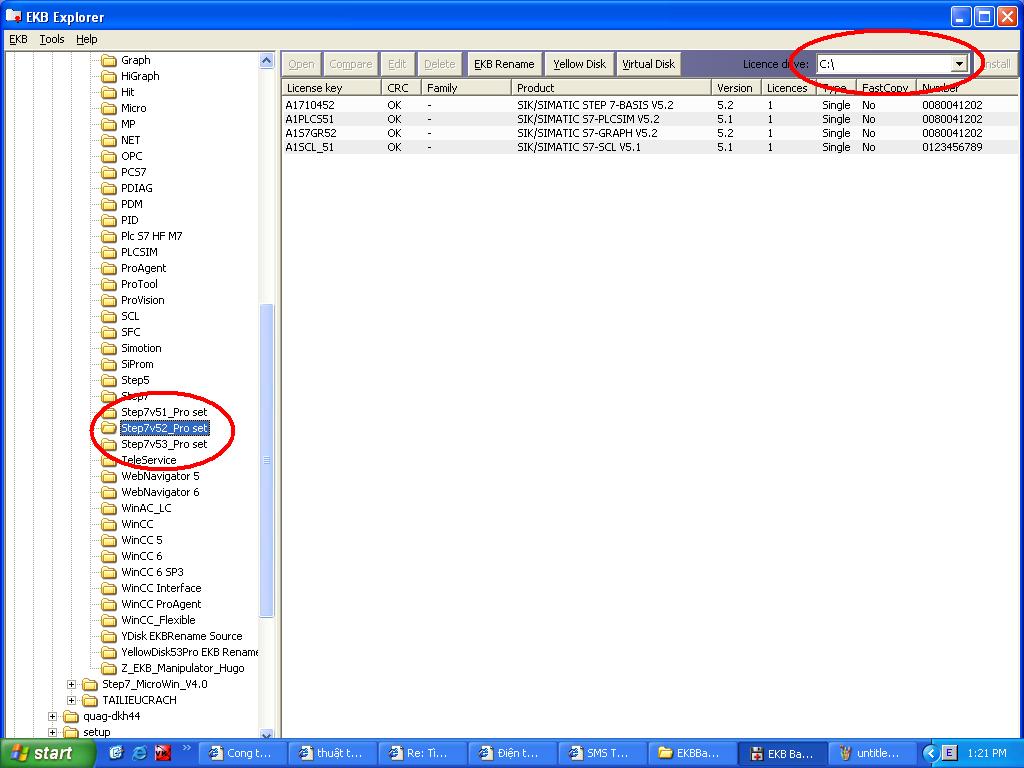Select the A1710452 license key row
Viewport: 1024px width, 768px height.
click(x=650, y=105)
